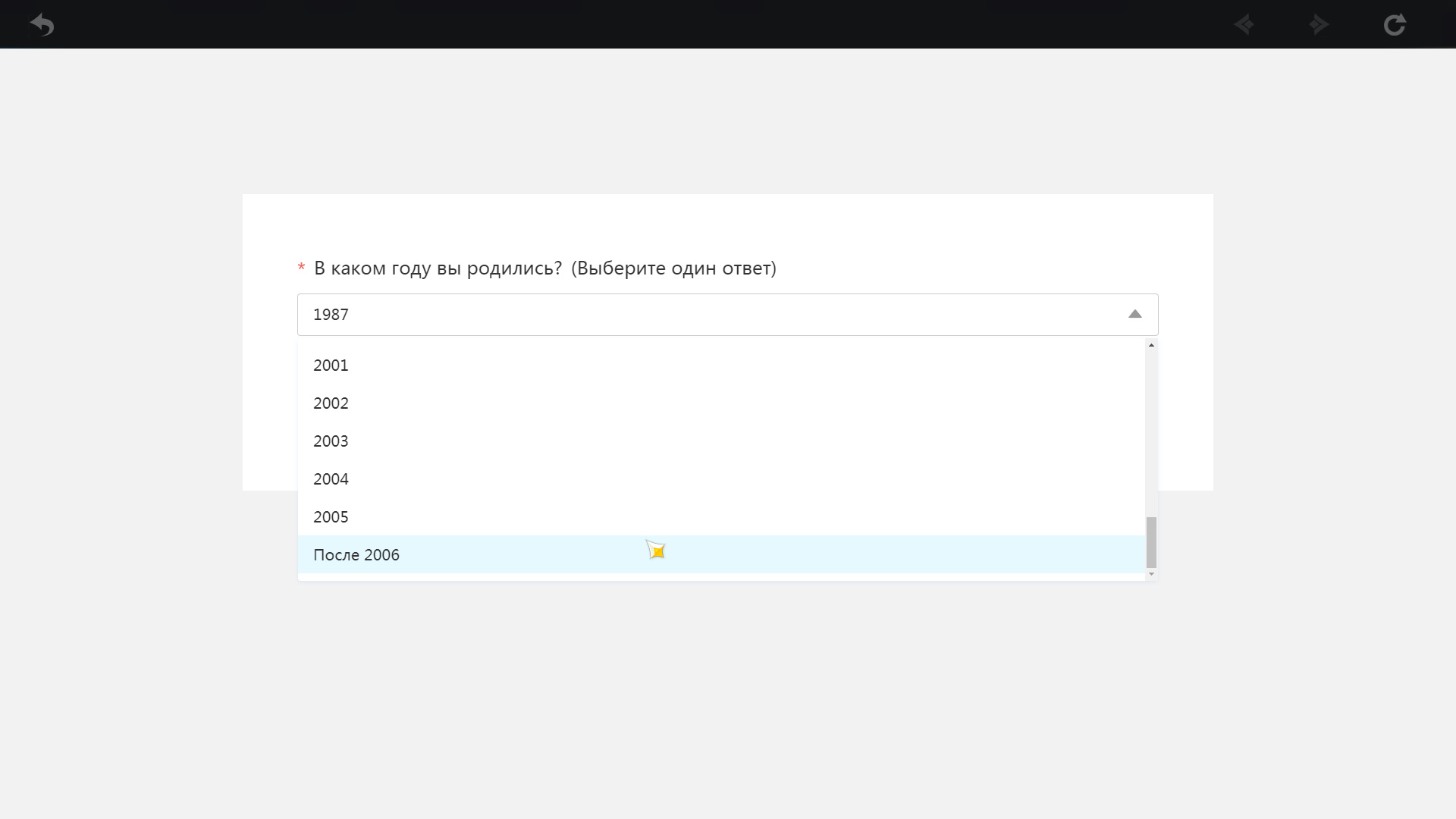
Task: Click the dropdown list scroll-up arrow
Action: (1151, 346)
